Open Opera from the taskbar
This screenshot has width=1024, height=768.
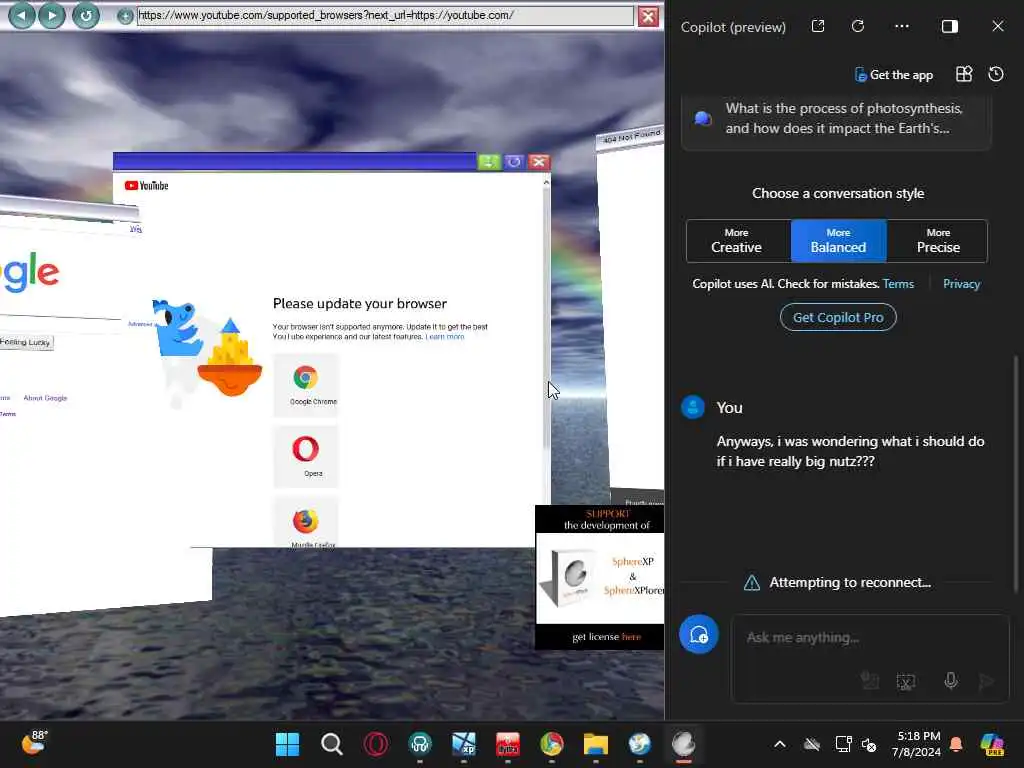pos(376,744)
